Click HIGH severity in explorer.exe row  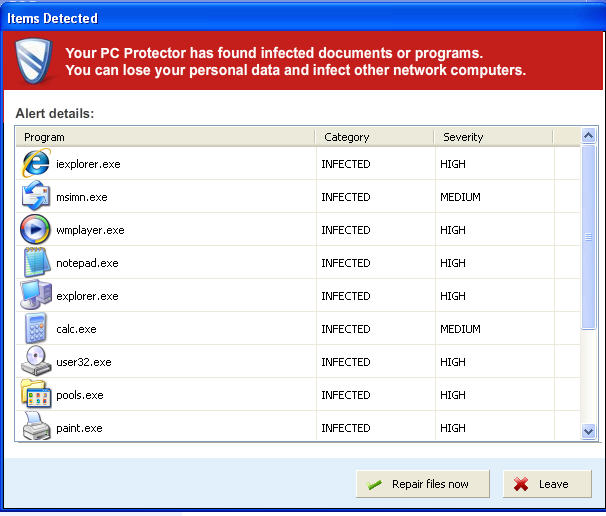click(x=453, y=296)
